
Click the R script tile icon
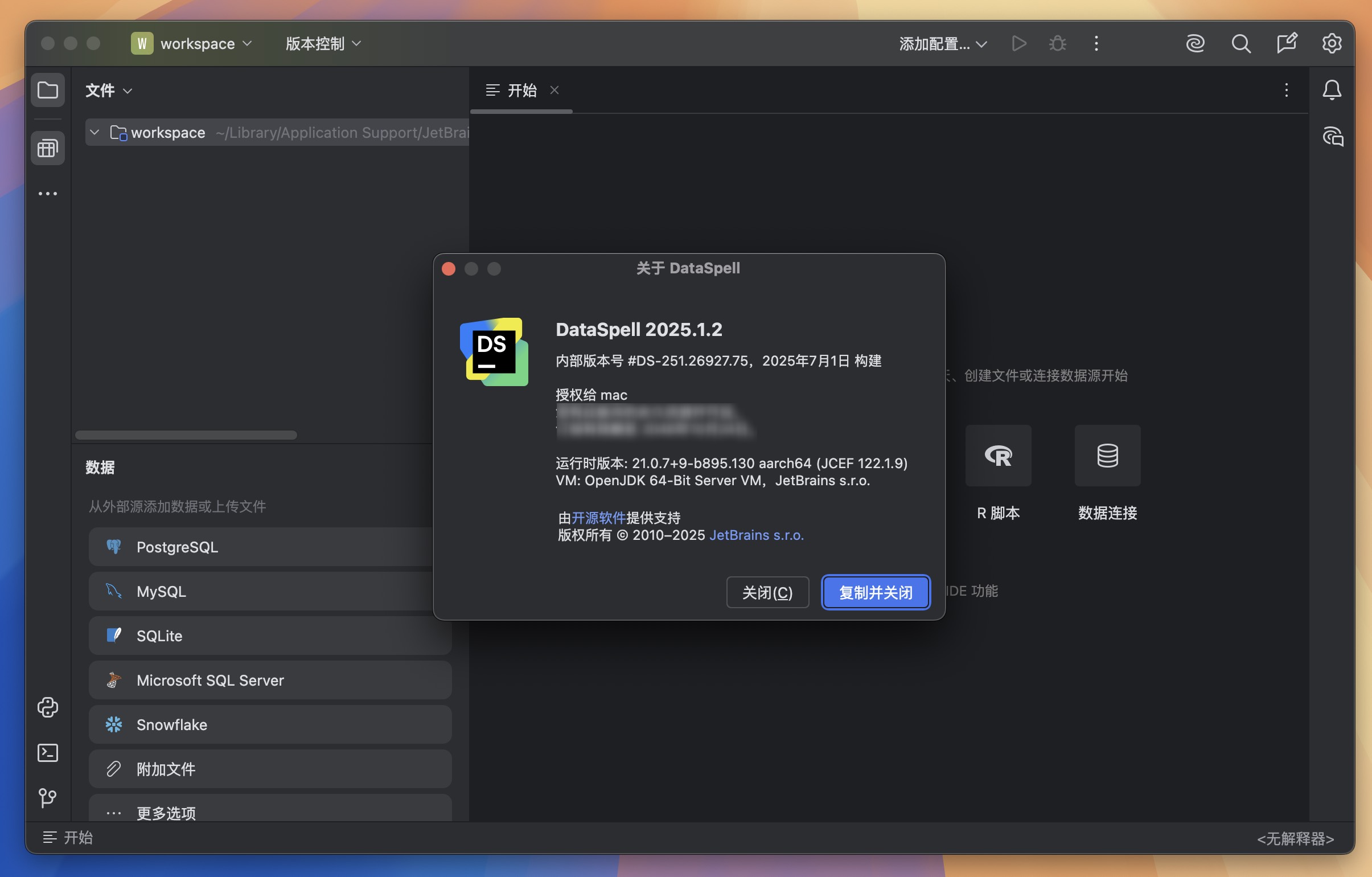998,456
